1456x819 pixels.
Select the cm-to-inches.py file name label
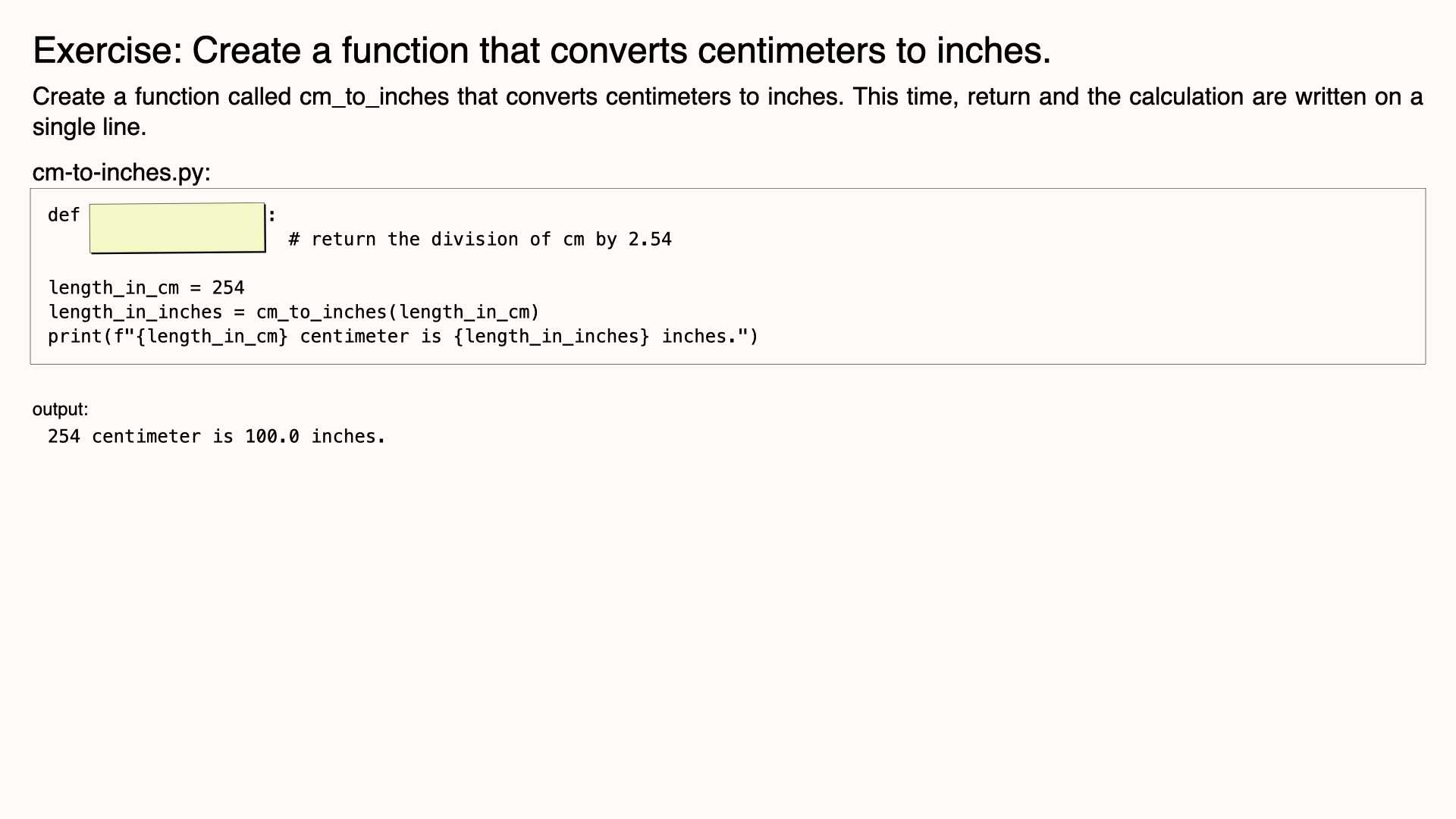[121, 172]
